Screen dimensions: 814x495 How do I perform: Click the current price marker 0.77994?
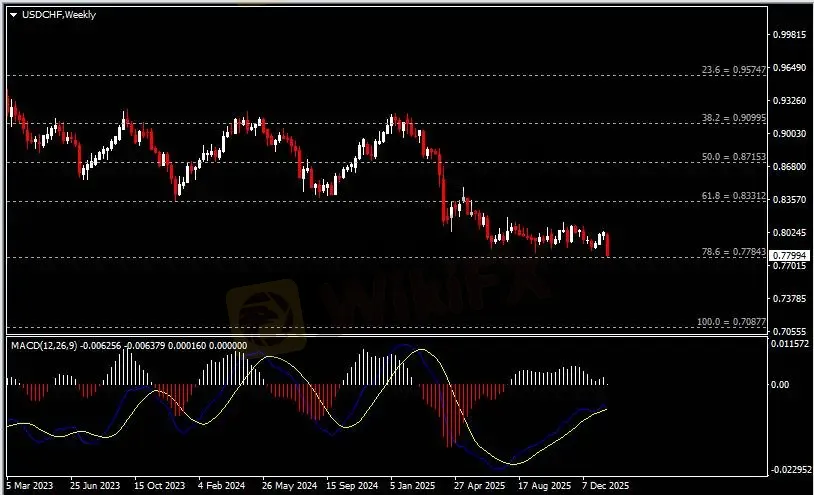[788, 256]
